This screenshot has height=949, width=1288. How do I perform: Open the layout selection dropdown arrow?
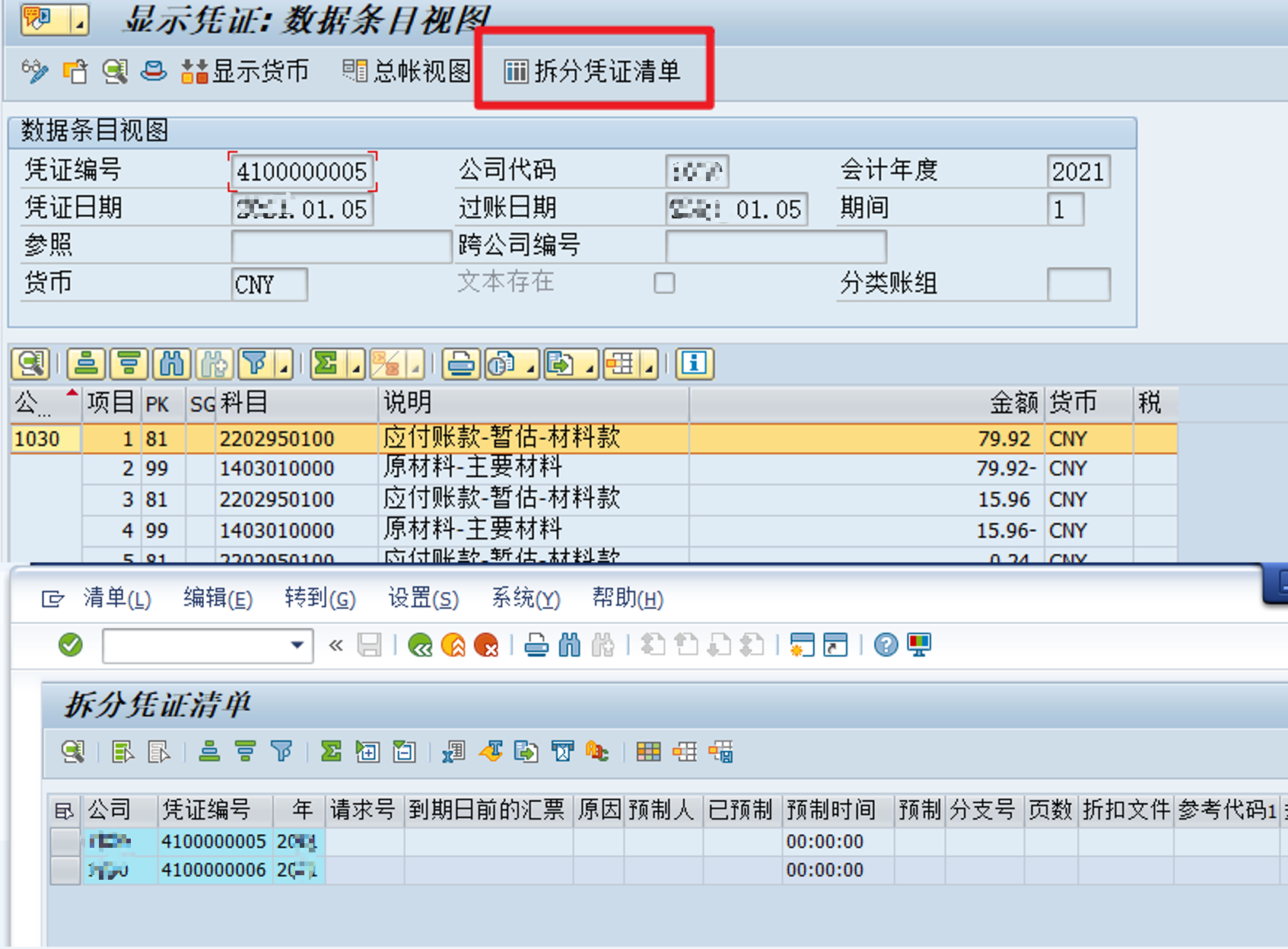click(x=649, y=371)
